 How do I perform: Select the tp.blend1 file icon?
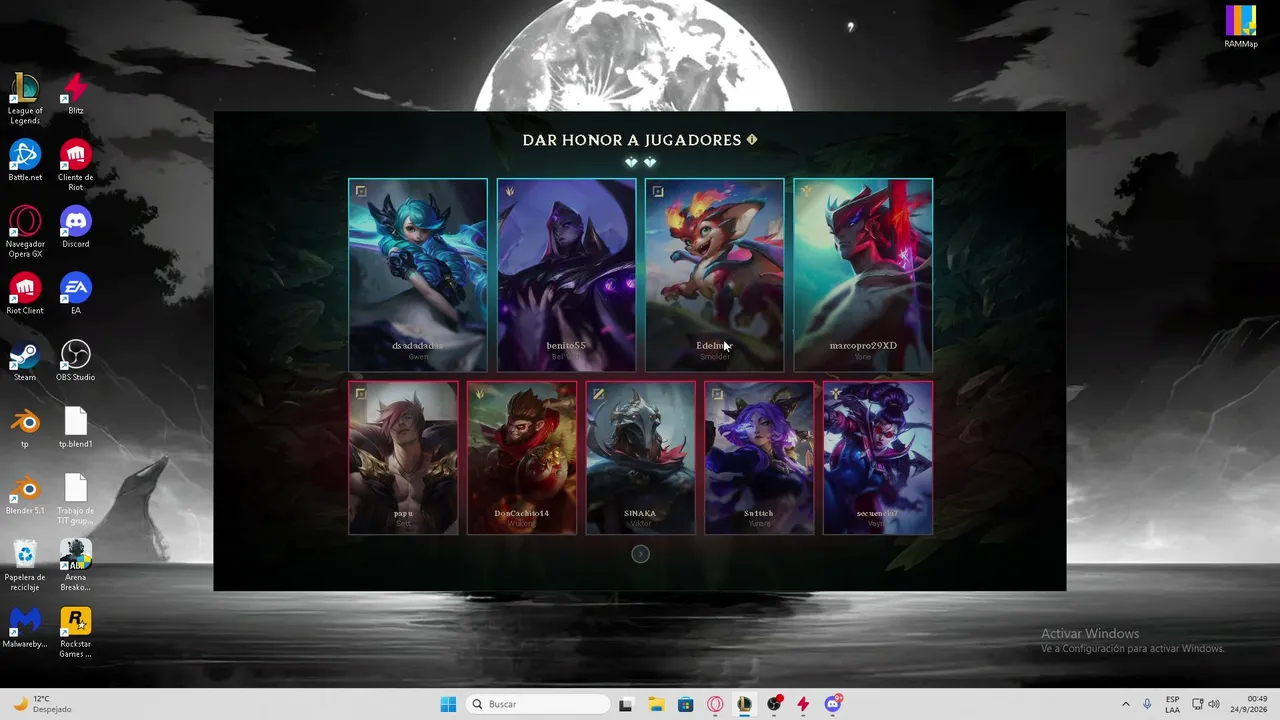[x=76, y=427]
